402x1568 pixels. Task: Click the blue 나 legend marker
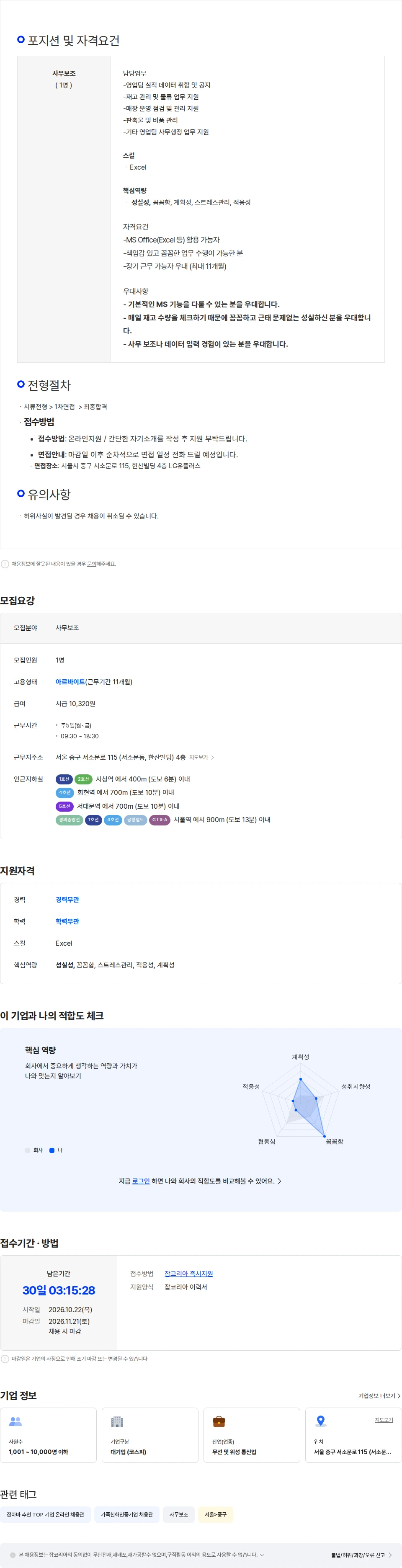point(52,1150)
